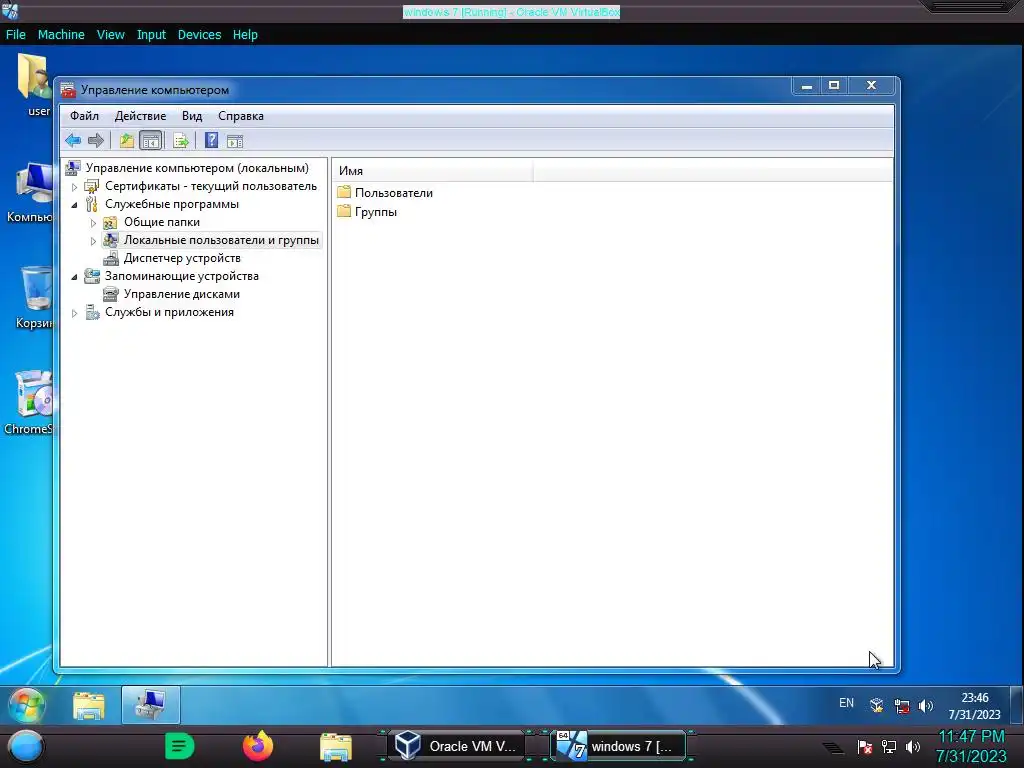The height and width of the screenshot is (768, 1024).
Task: Click host blue globe launcher icon
Action: (x=26, y=748)
